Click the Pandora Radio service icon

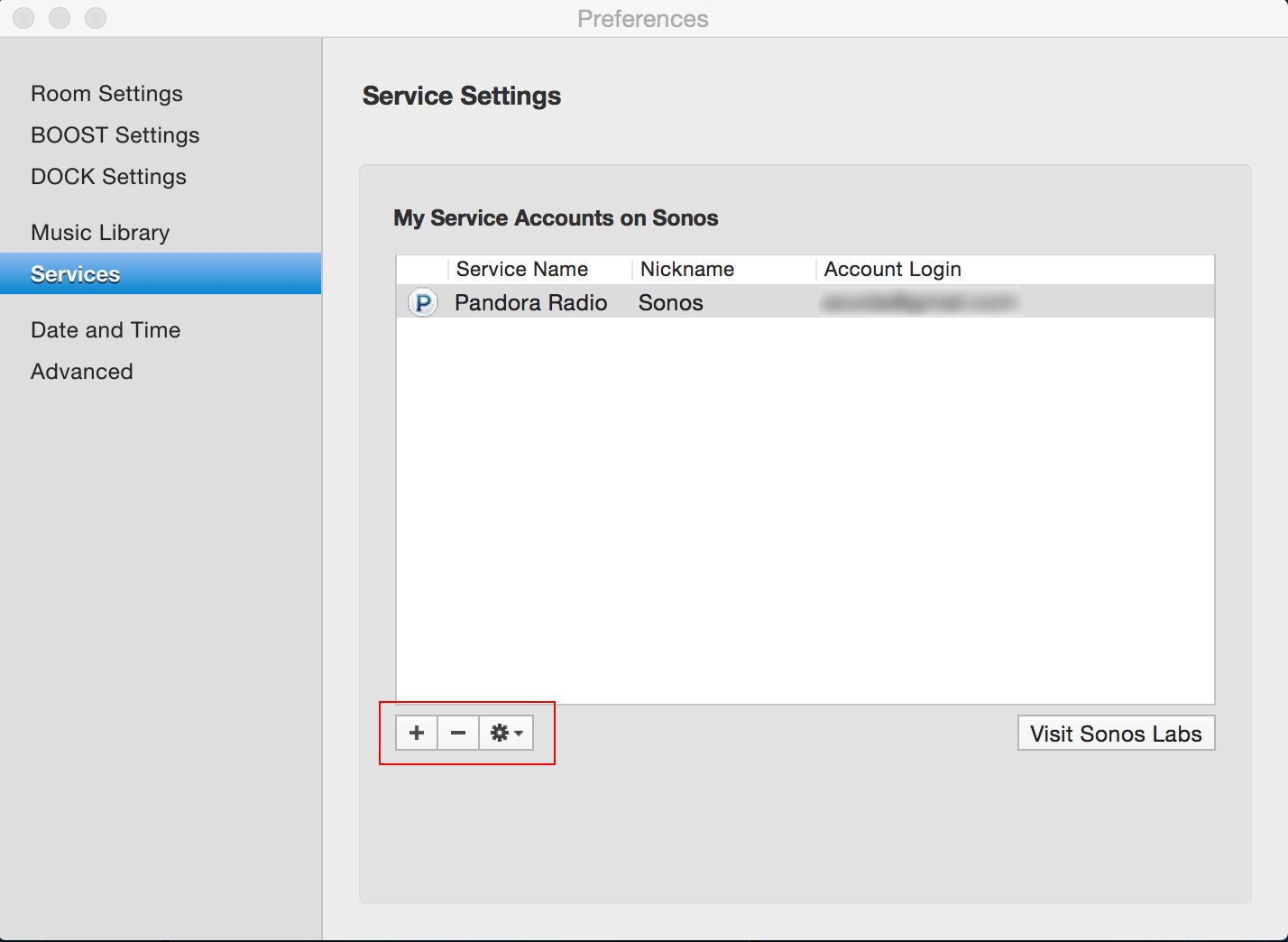(422, 302)
